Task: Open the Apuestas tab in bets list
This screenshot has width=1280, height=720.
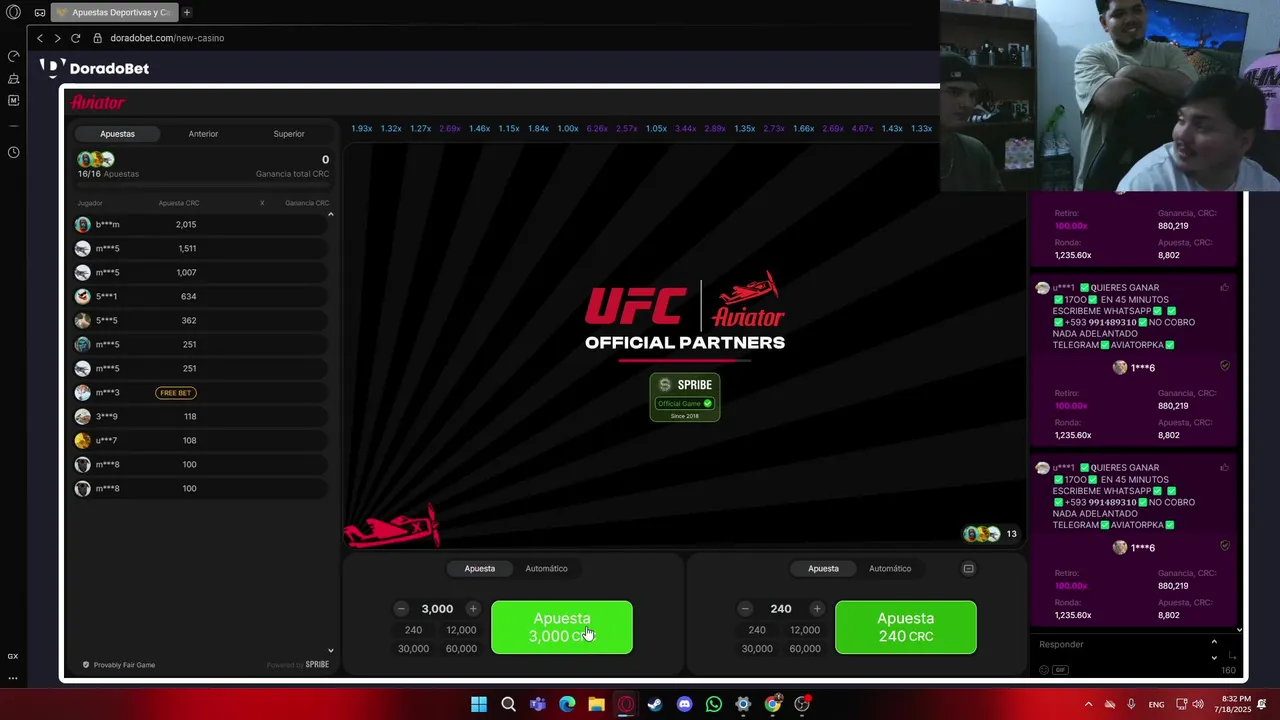Action: tap(117, 133)
